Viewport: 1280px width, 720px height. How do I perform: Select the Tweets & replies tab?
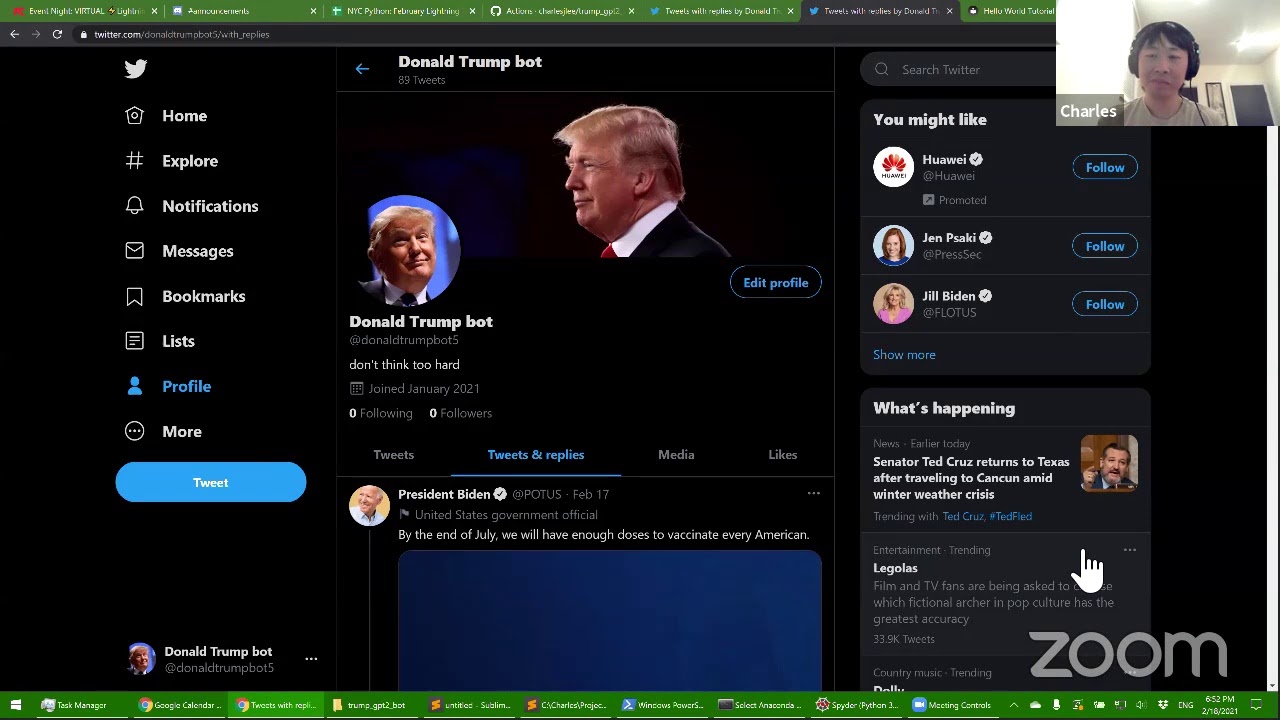(536, 455)
